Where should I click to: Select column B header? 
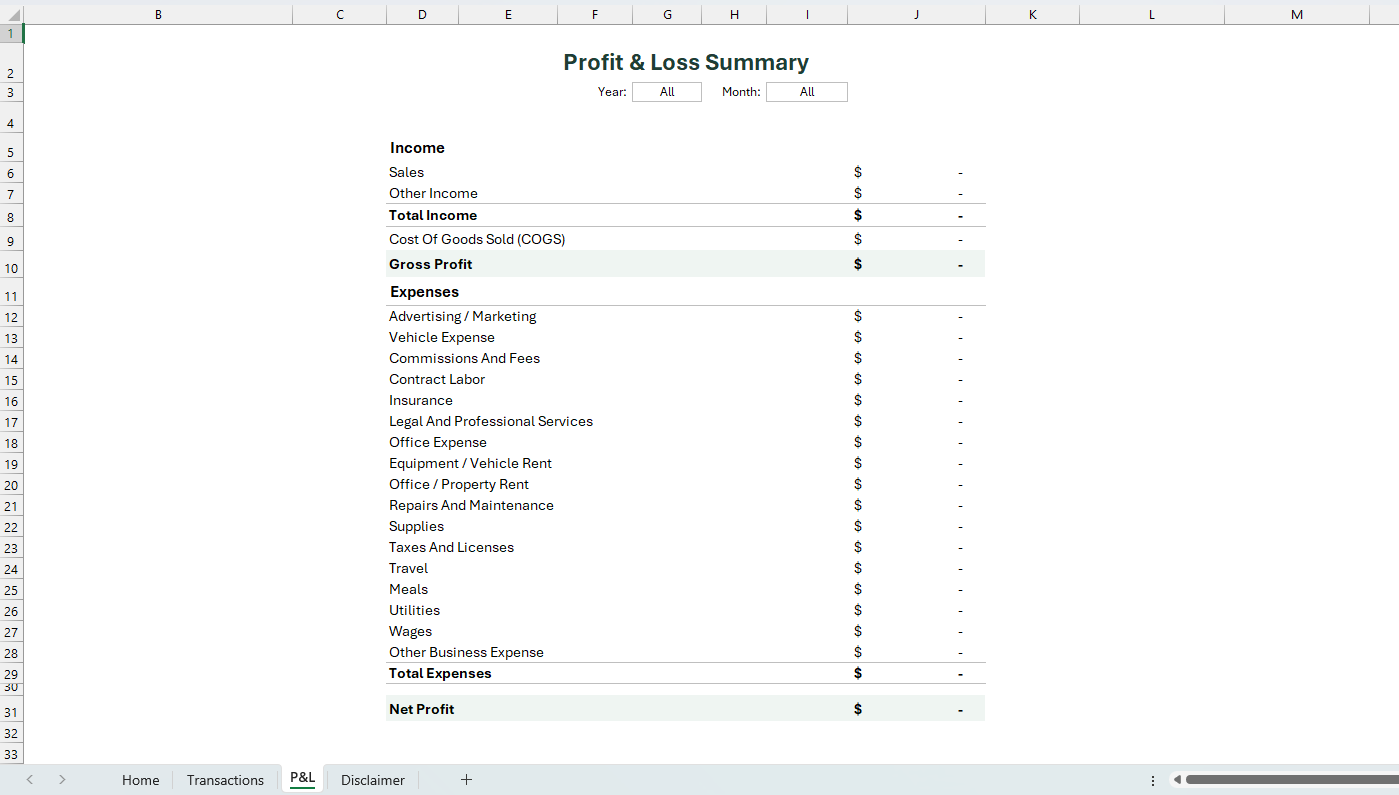[x=158, y=14]
